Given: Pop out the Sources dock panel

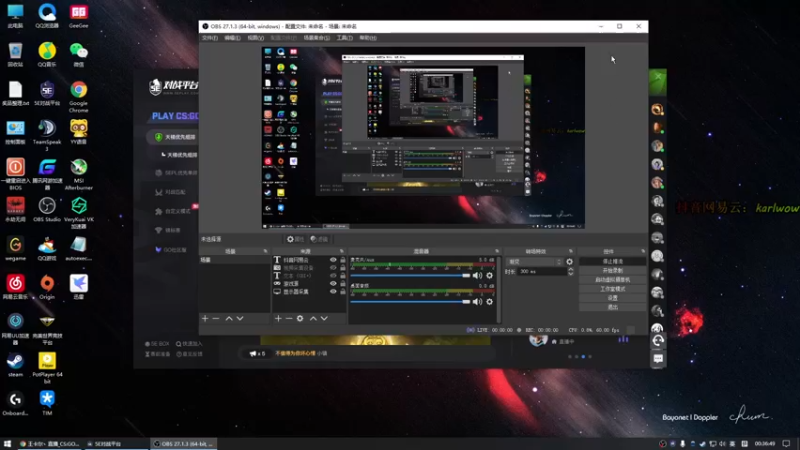Looking at the screenshot, I should click(341, 251).
